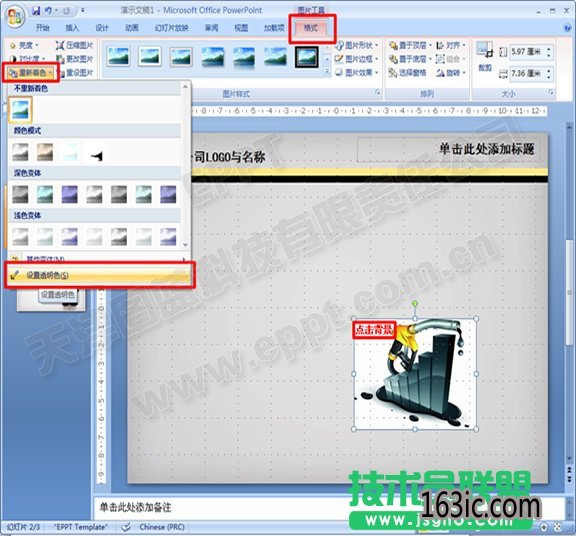The width and height of the screenshot is (576, 536).
Task: Click 单击此处添加备注 notes area
Action: coord(136,507)
